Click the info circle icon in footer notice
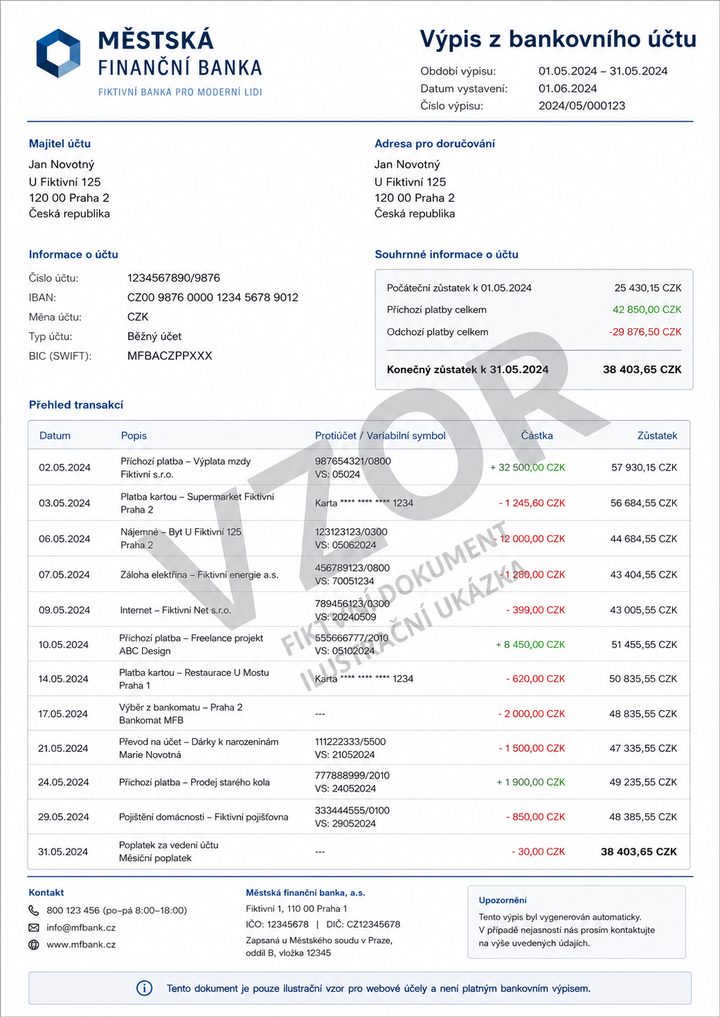The height and width of the screenshot is (1017, 720). click(144, 988)
